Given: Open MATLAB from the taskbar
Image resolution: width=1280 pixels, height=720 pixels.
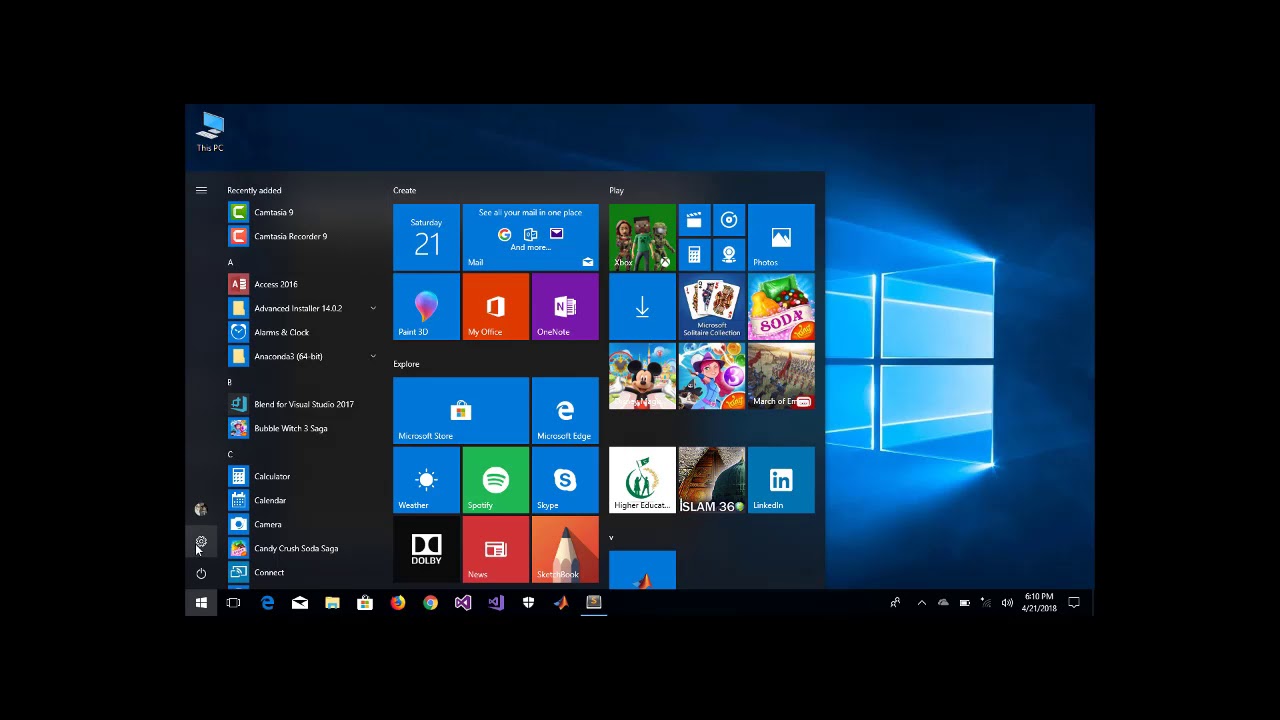Looking at the screenshot, I should point(561,603).
